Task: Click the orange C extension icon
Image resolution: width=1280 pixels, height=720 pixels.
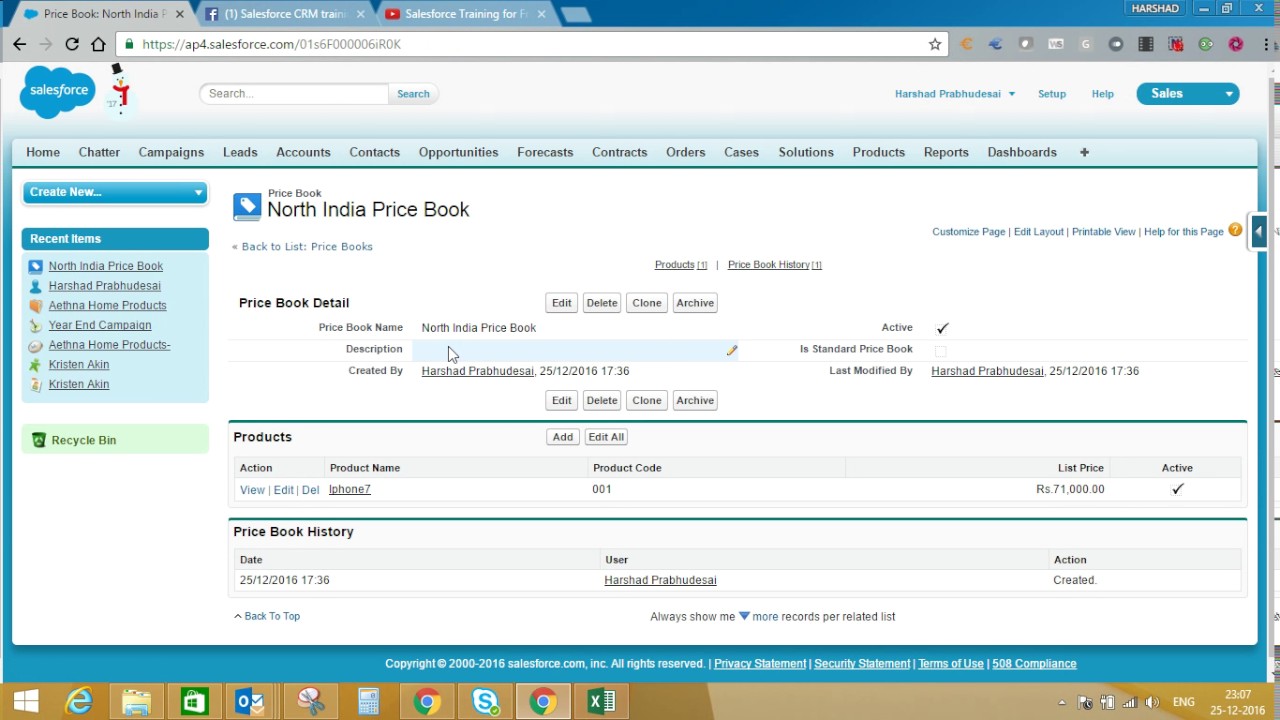Action: pyautogui.click(x=966, y=44)
